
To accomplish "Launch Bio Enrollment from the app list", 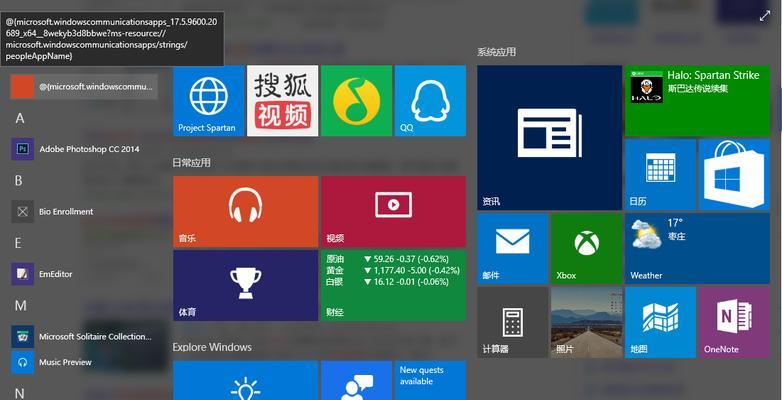I will (x=84, y=211).
